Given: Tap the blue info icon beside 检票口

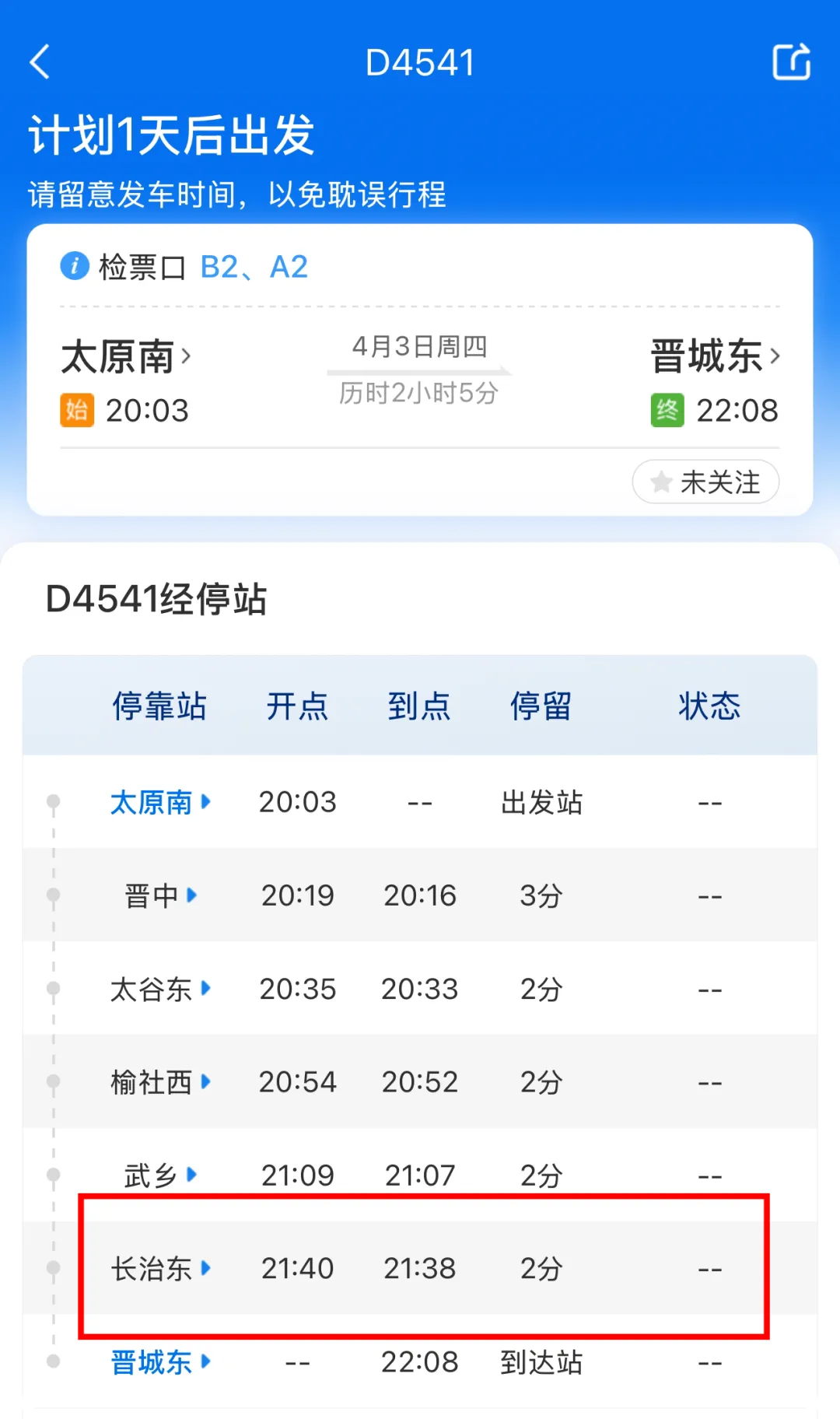Looking at the screenshot, I should point(75,266).
